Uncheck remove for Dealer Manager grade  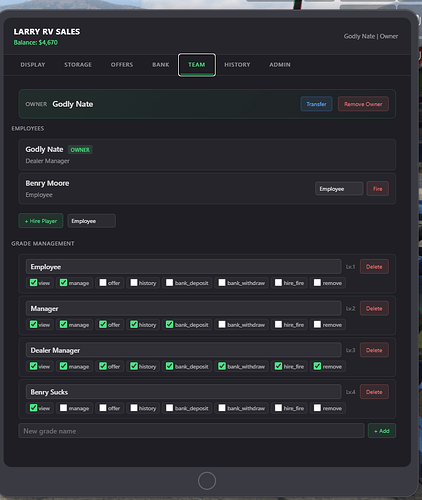(317, 366)
